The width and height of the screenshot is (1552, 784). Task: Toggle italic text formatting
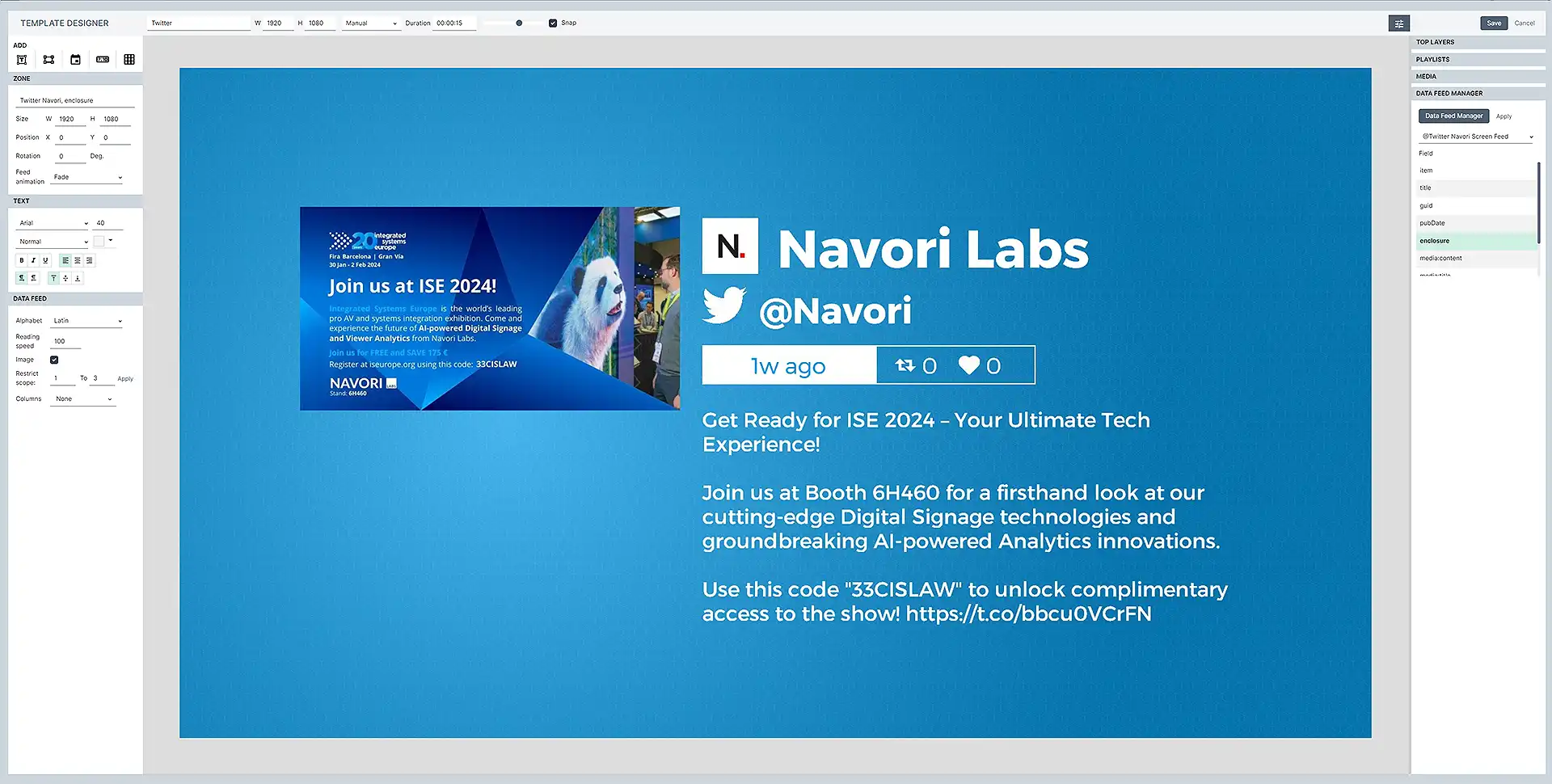(33, 260)
